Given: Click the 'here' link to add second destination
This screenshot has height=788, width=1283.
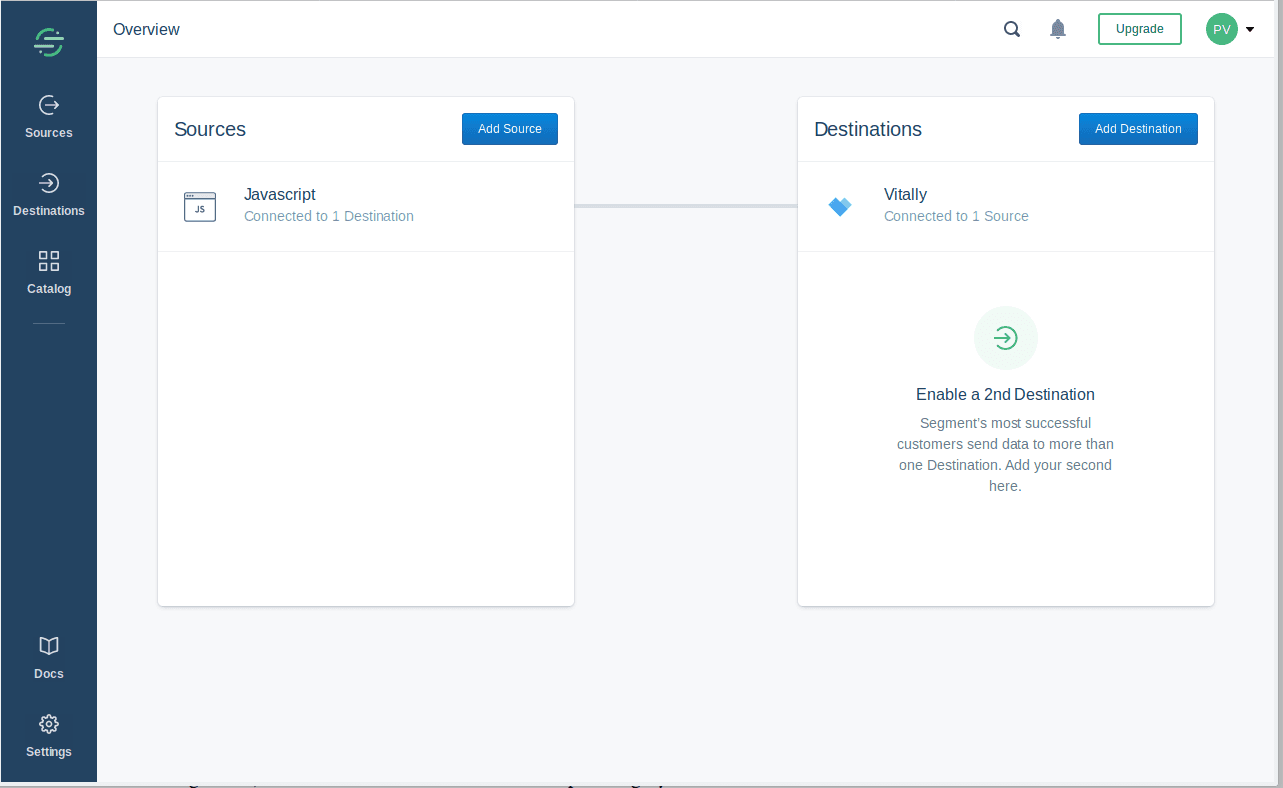Looking at the screenshot, I should (x=1003, y=485).
